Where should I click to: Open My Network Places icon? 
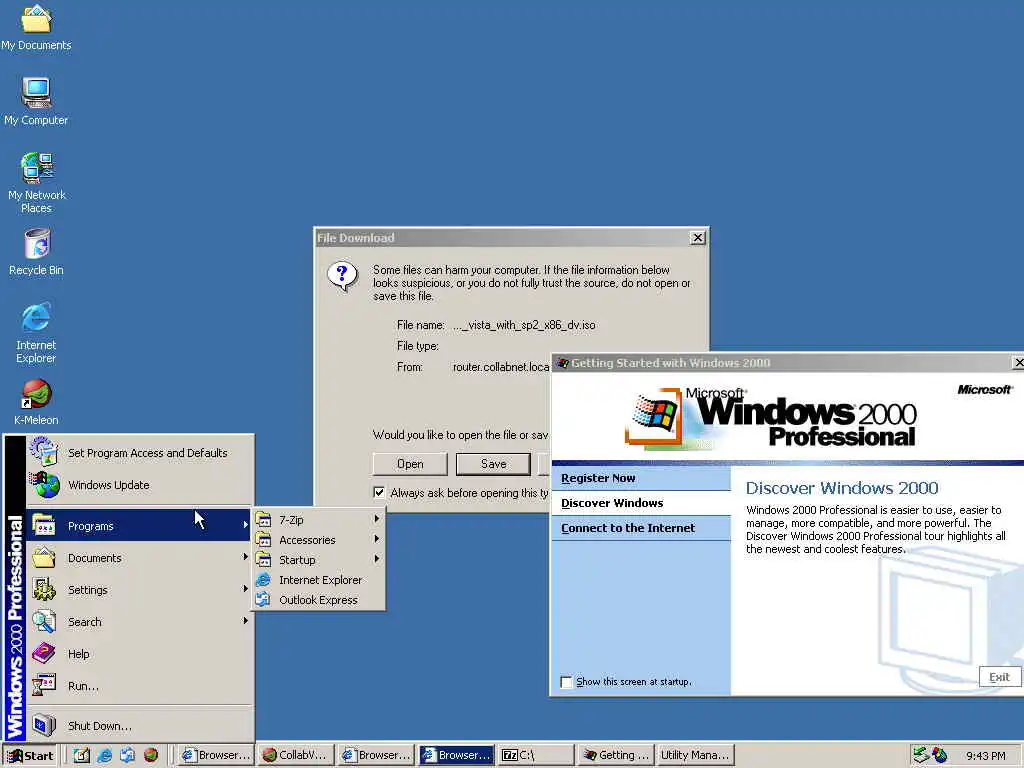37,182
